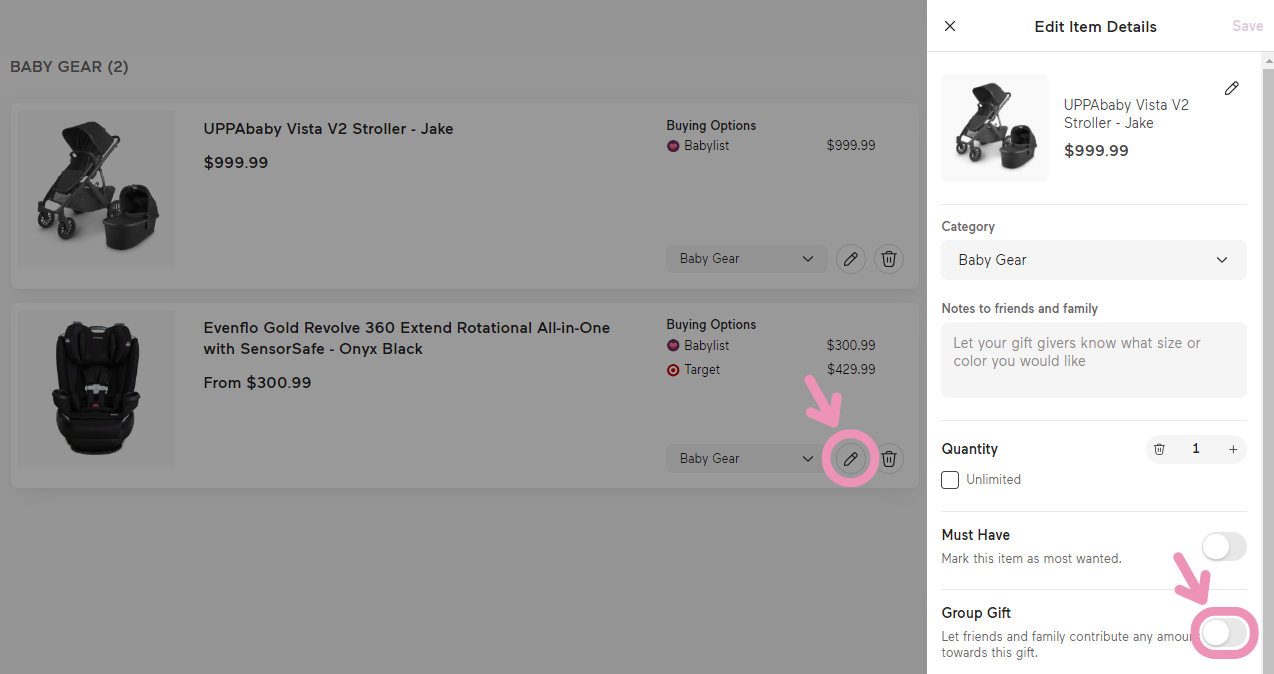Decrease quantity with the trash icon
The width and height of the screenshot is (1274, 674).
click(x=1159, y=449)
